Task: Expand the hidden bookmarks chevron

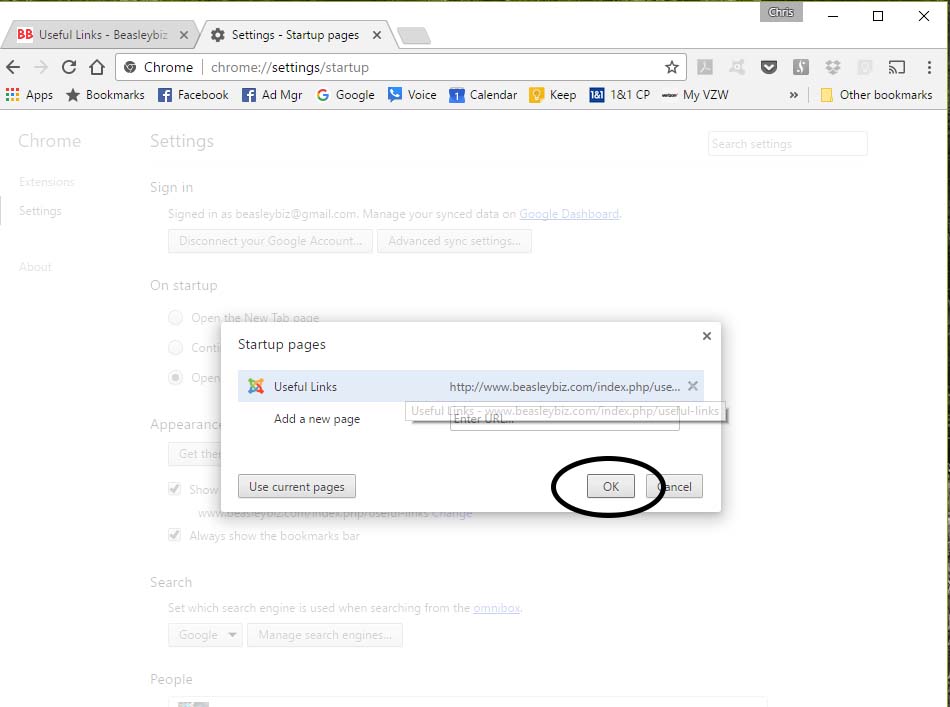Action: 793,94
